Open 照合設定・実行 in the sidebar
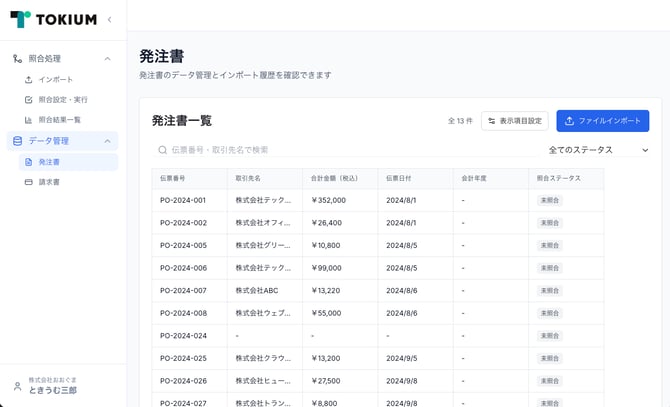This screenshot has height=407, width=670. 62,100
